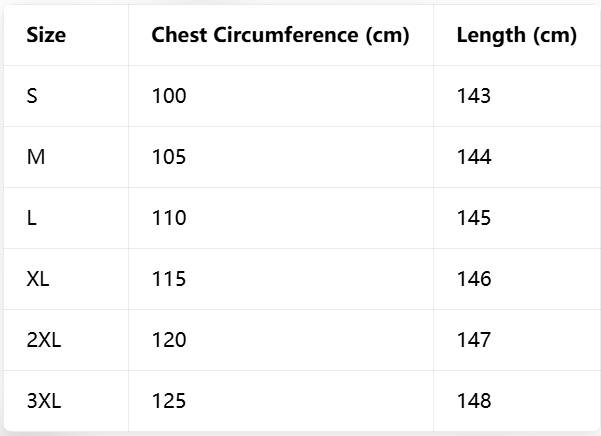This screenshot has height=436, width=601.
Task: Click length value 143
Action: coord(474,96)
